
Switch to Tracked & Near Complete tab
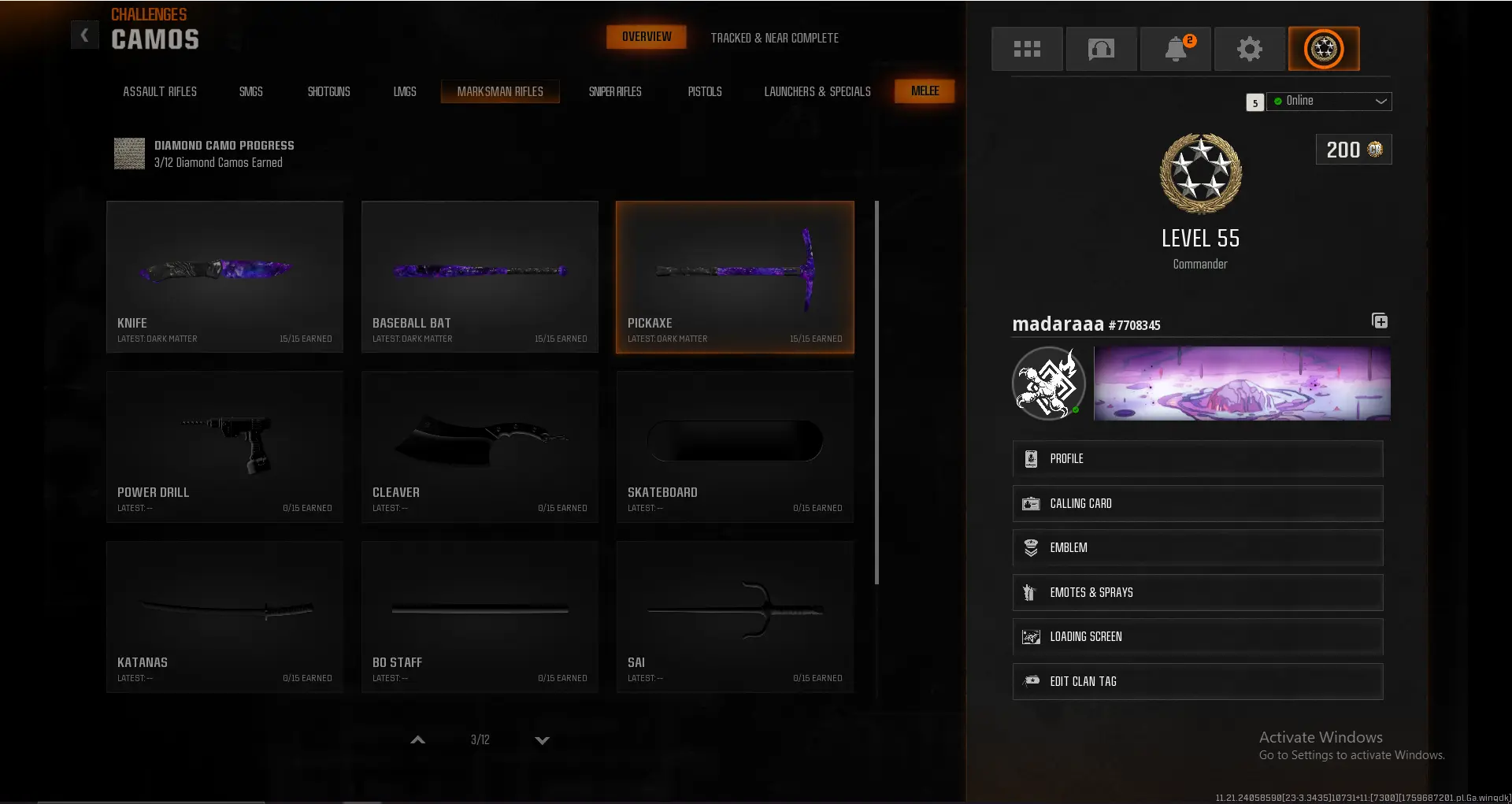point(775,38)
